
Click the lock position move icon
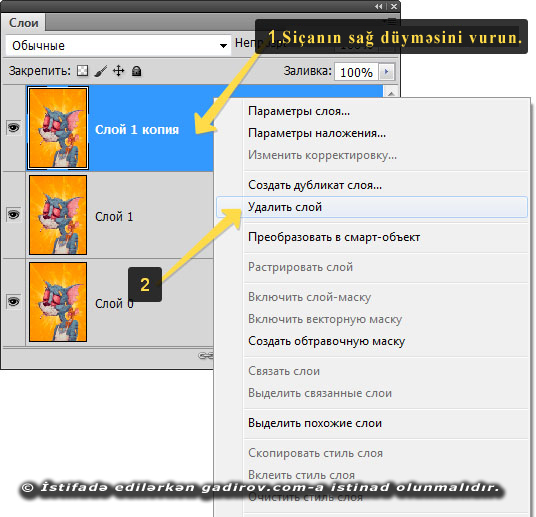[x=119, y=71]
